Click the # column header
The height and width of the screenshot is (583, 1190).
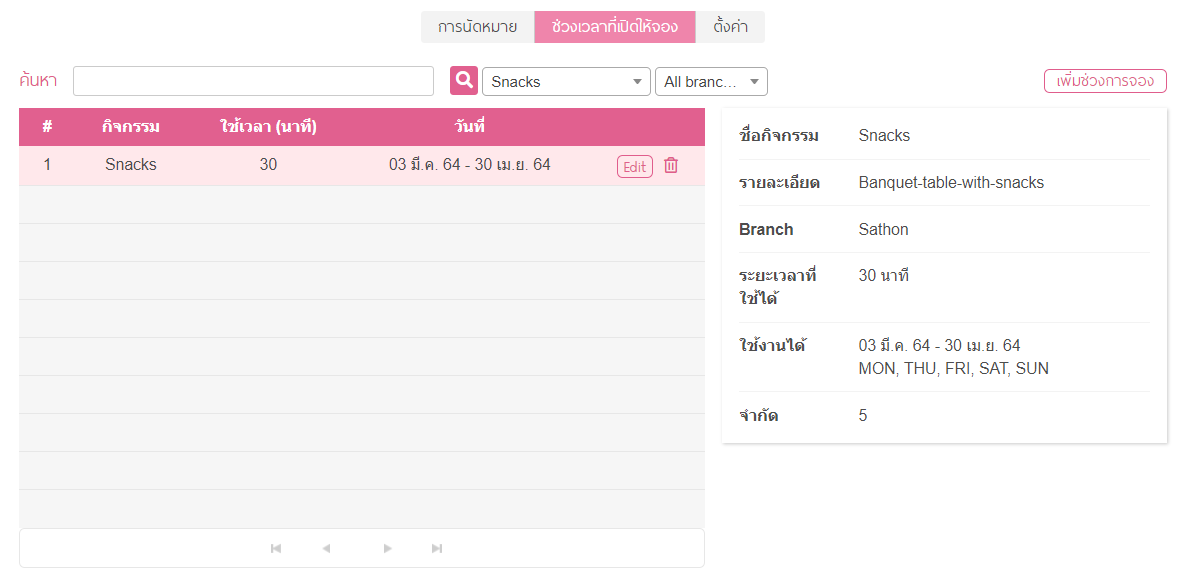pos(47,127)
